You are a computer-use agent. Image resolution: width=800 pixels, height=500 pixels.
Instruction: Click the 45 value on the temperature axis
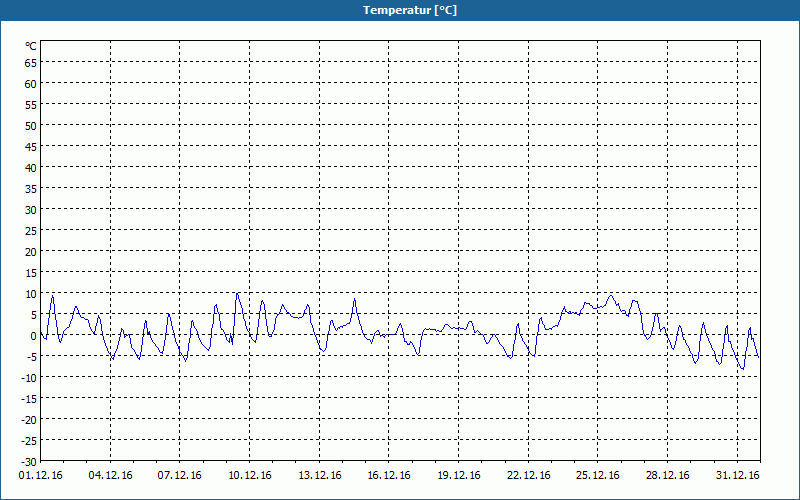(x=31, y=147)
